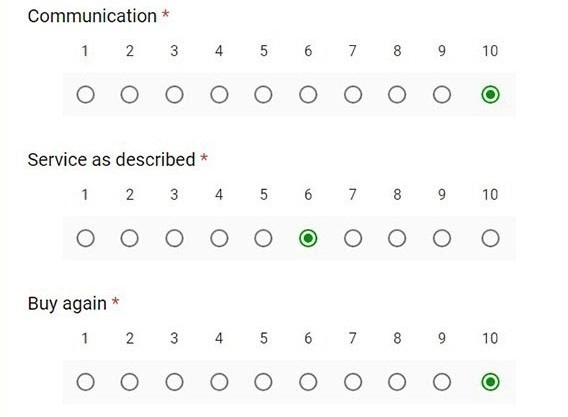Pick rating 4 for Service as described
The width and height of the screenshot is (568, 417).
tap(219, 238)
